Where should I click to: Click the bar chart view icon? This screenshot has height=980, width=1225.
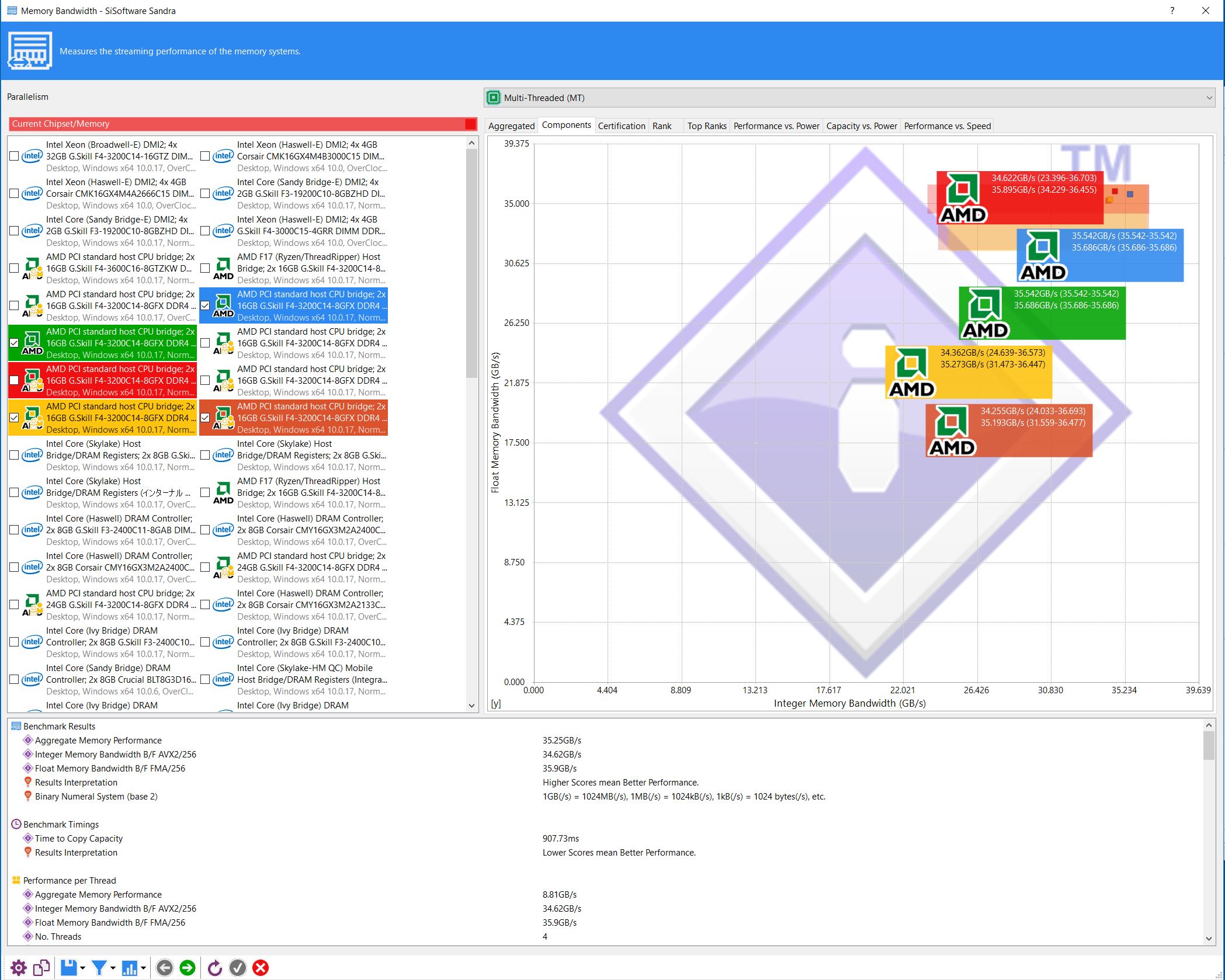coord(129,968)
